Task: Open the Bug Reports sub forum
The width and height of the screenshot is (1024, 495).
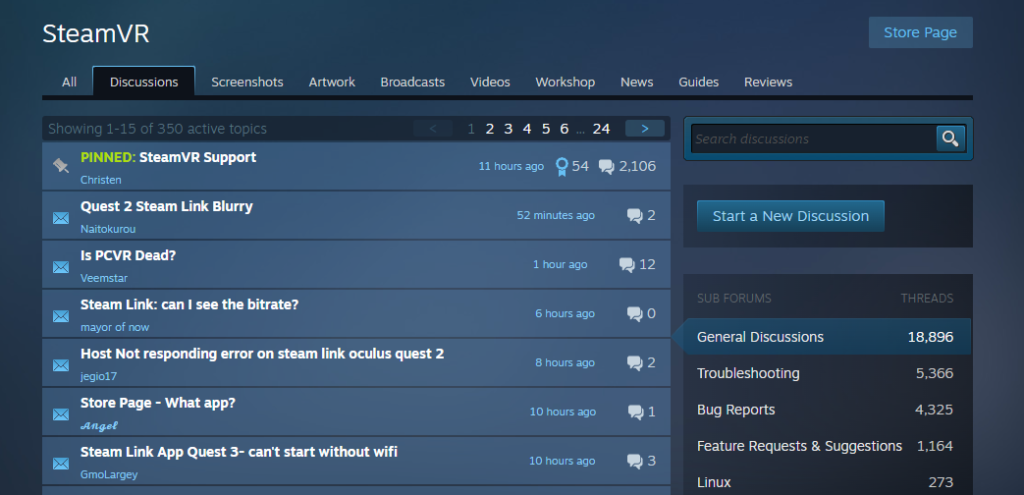Action: click(736, 410)
